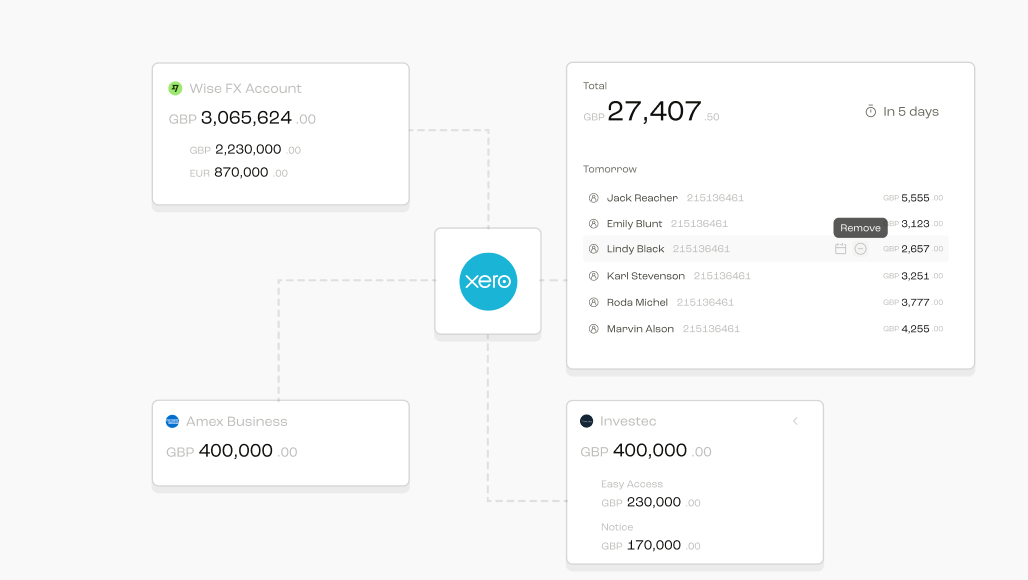Screen dimensions: 1028x580
Task: Select the Emily Blunt payee row
Action: click(765, 223)
